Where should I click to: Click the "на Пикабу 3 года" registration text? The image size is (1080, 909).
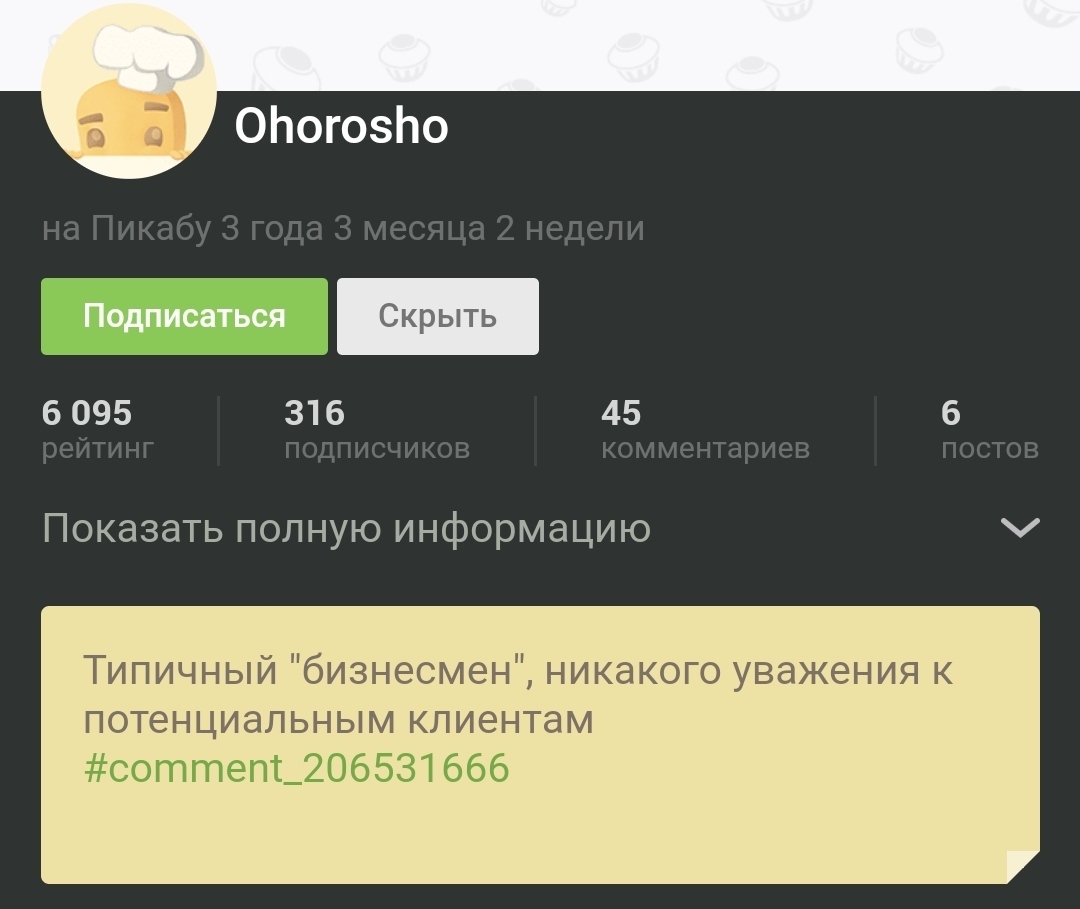pyautogui.click(x=182, y=229)
